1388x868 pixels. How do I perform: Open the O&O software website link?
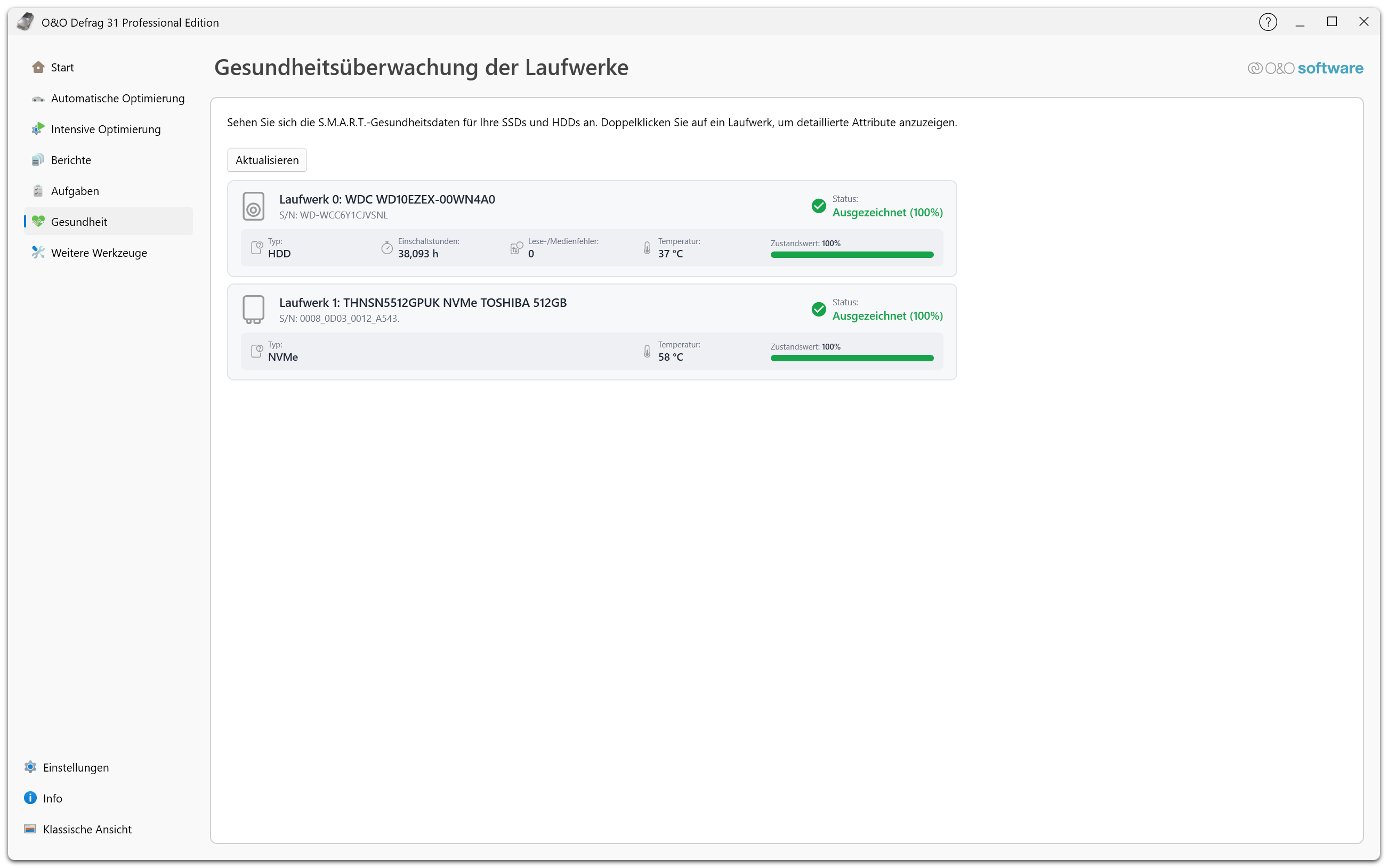1305,68
